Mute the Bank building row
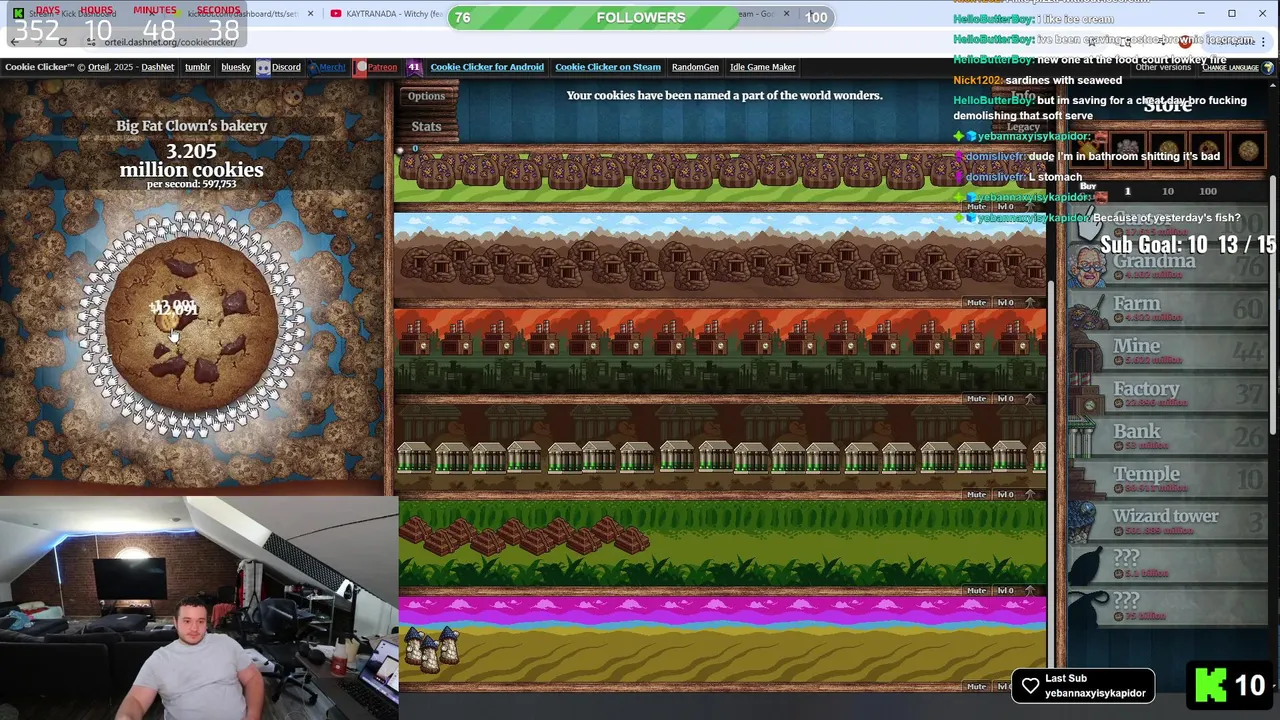The width and height of the screenshot is (1280, 720). coord(976,494)
